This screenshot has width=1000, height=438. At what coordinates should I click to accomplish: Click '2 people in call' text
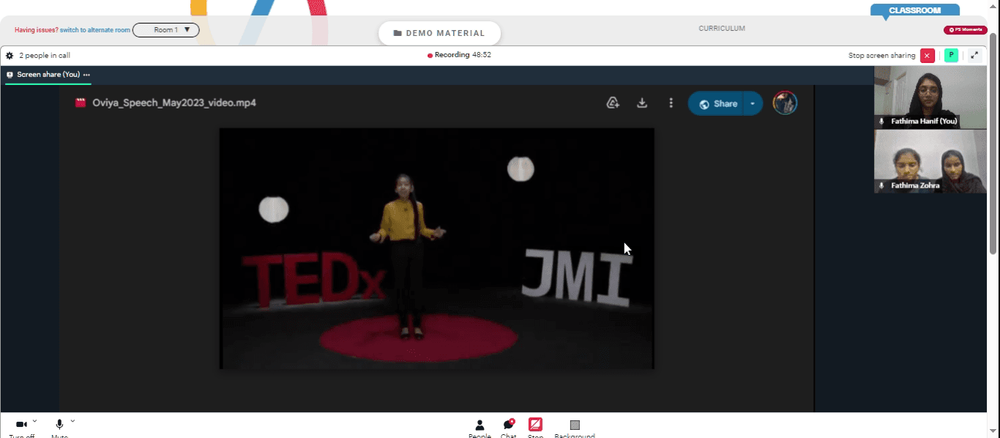[x=45, y=55]
